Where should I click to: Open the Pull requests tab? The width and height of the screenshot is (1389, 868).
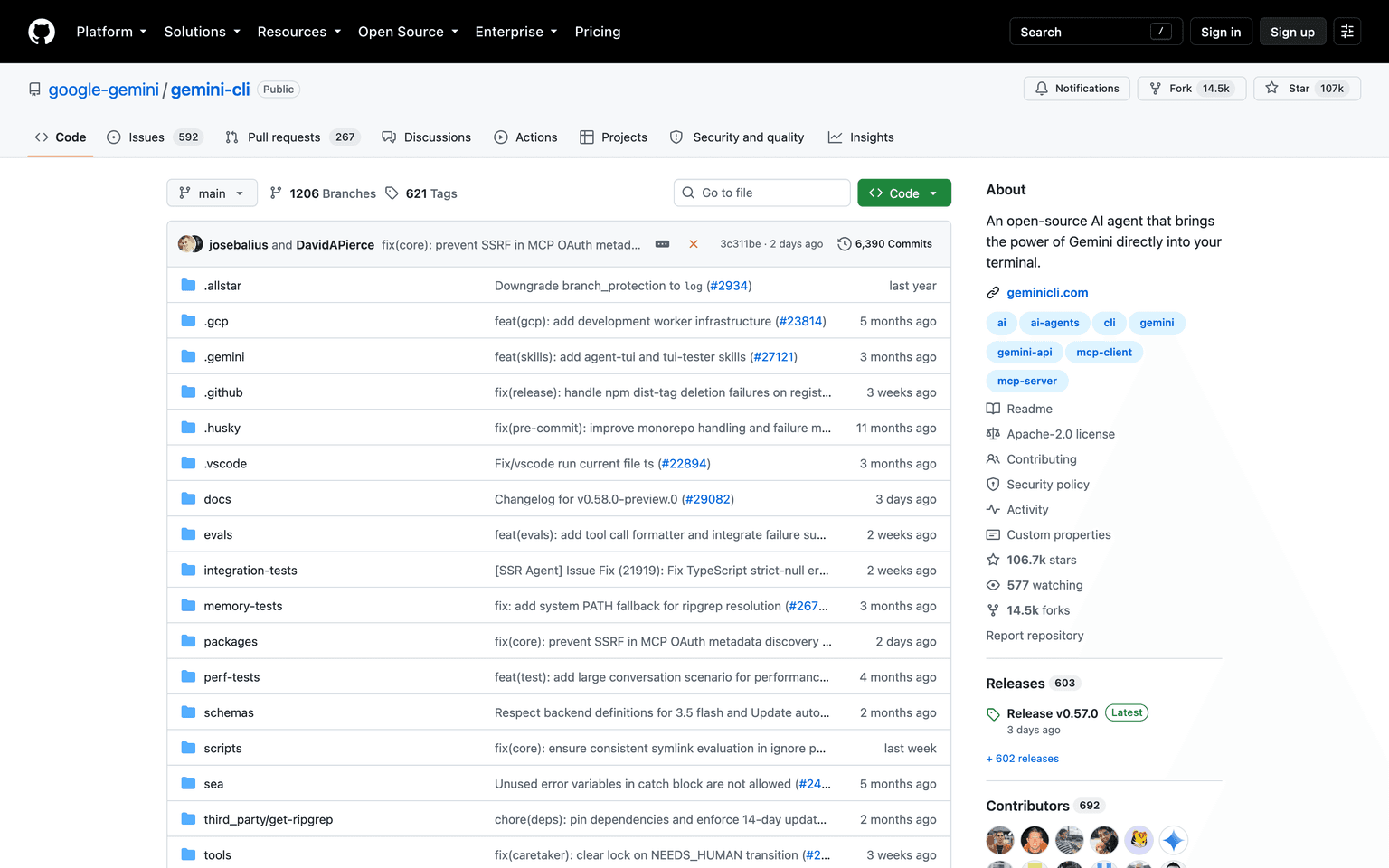coord(292,137)
